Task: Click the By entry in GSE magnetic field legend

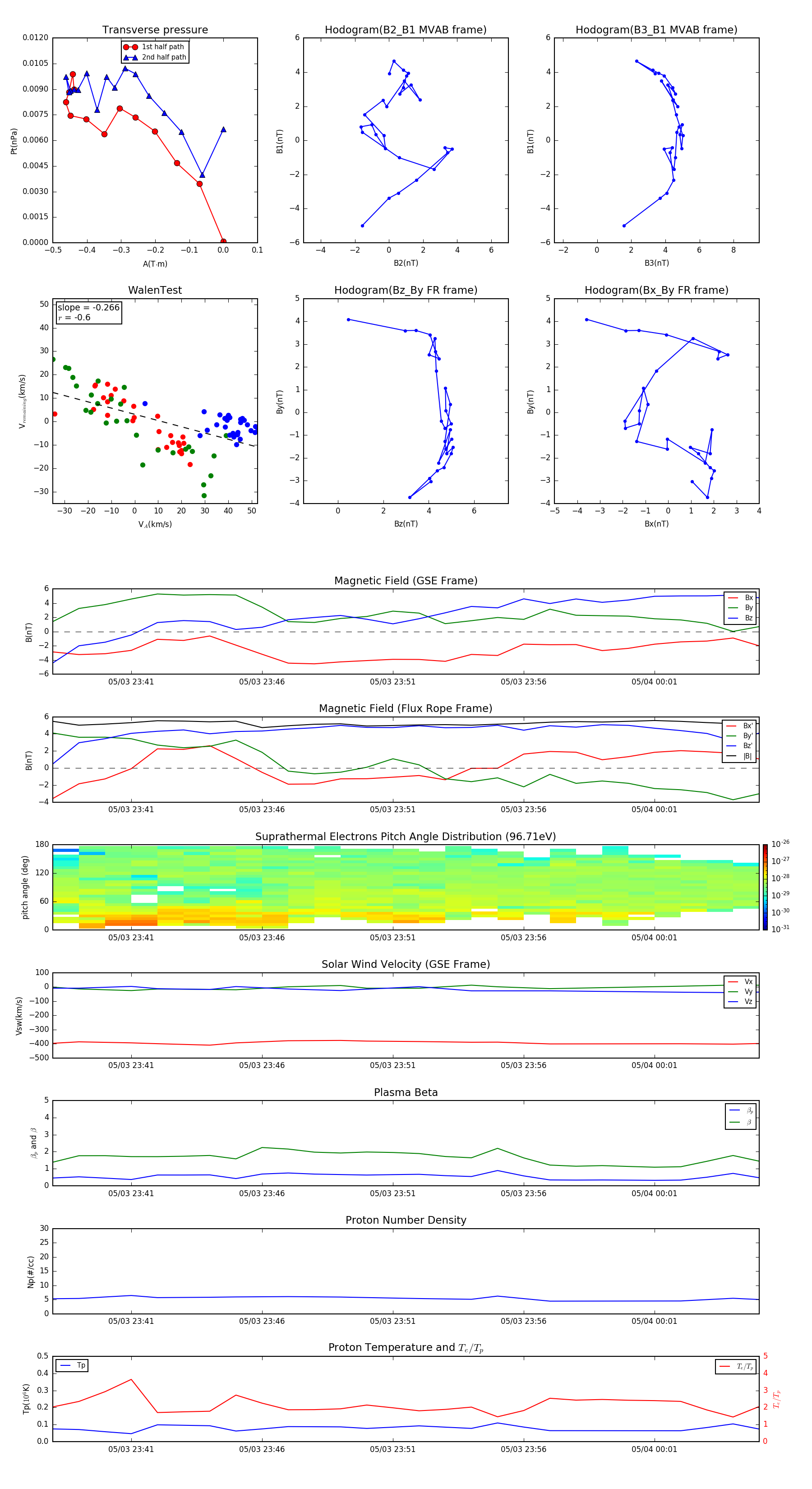Action: pos(740,608)
